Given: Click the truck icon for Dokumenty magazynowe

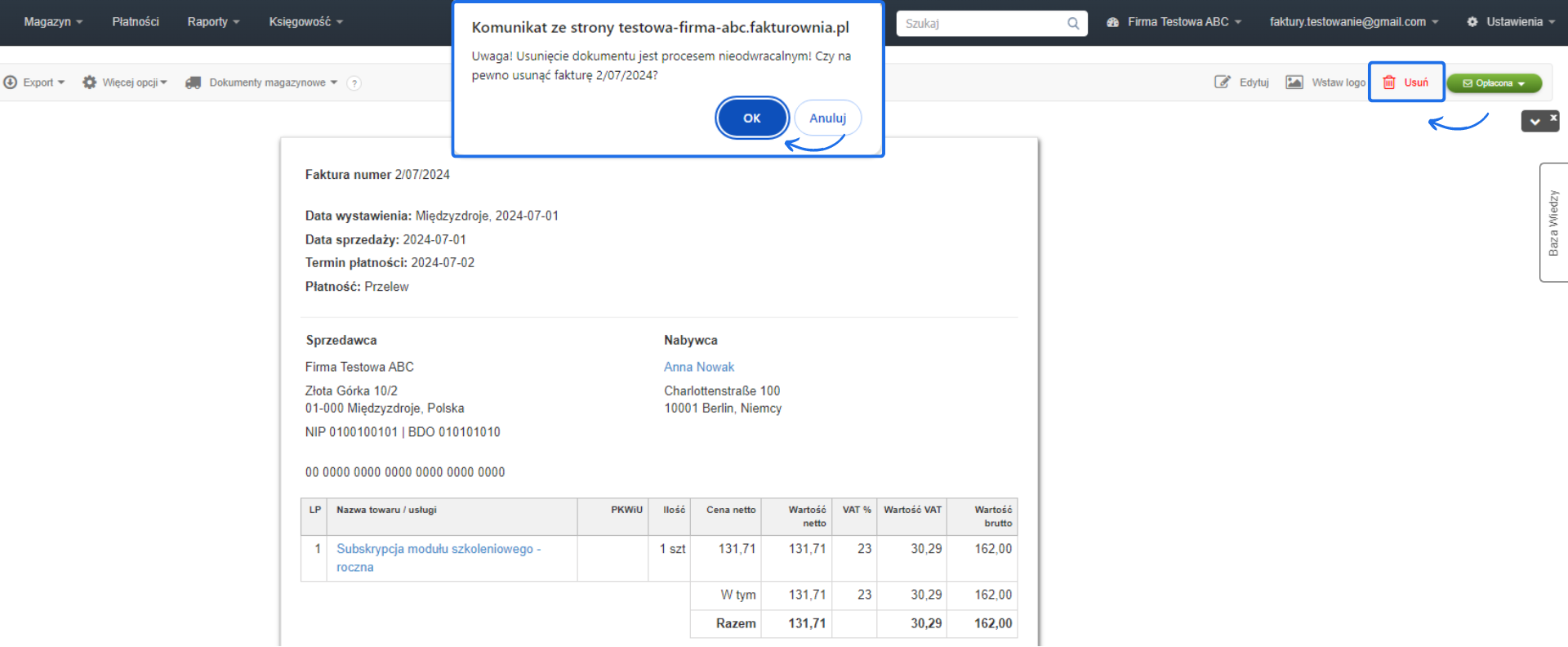Looking at the screenshot, I should click(194, 83).
